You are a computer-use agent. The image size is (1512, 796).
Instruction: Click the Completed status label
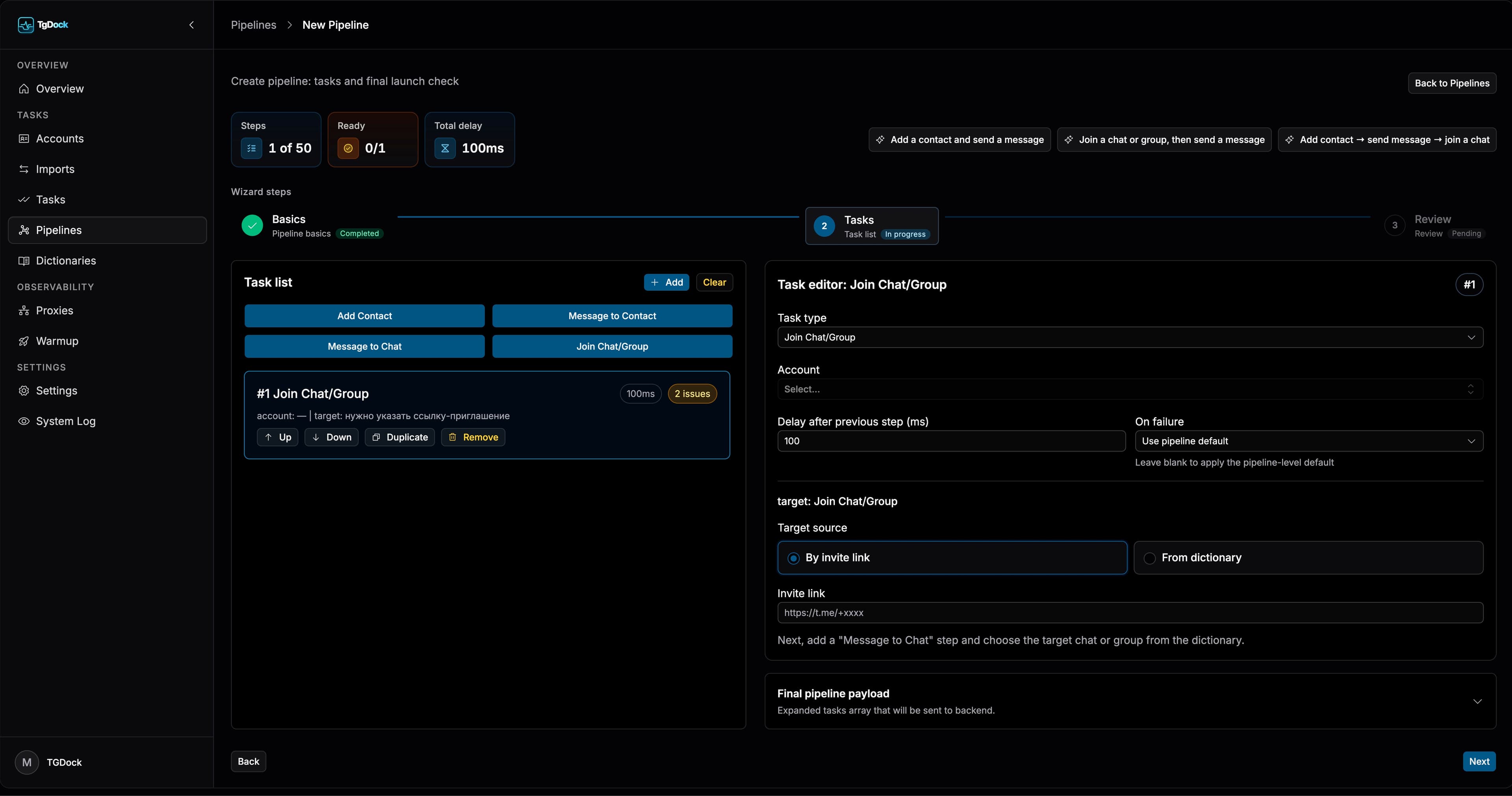(359, 233)
